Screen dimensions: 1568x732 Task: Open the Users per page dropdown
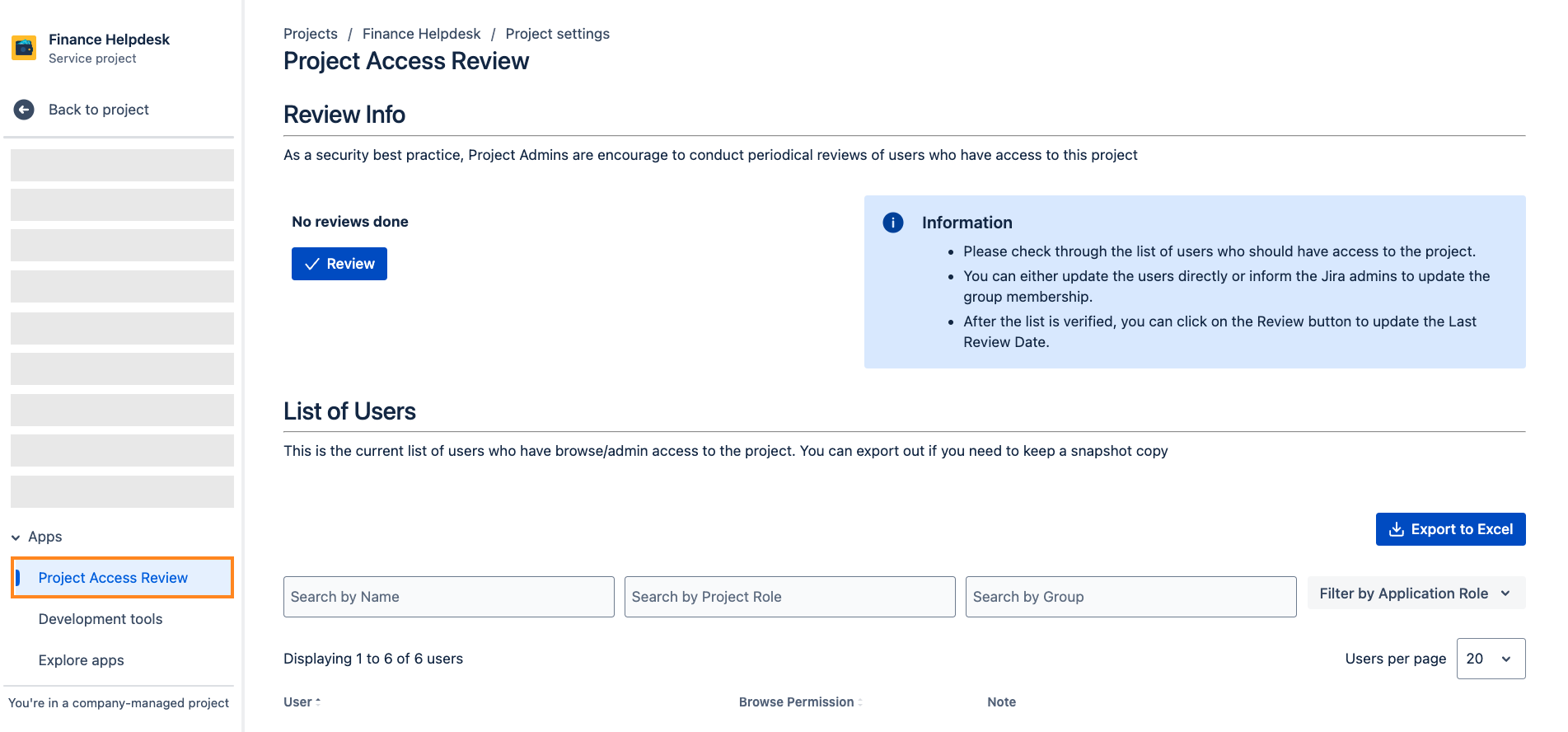tap(1491, 659)
